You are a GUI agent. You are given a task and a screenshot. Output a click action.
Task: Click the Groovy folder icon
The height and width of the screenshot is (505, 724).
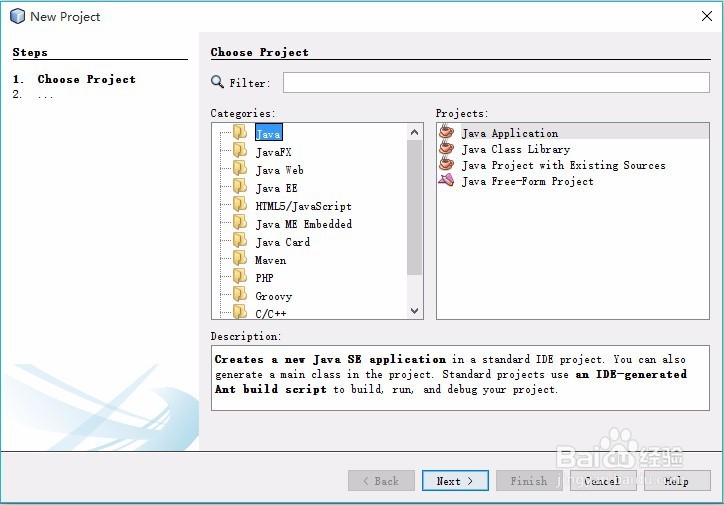pyautogui.click(x=240, y=294)
